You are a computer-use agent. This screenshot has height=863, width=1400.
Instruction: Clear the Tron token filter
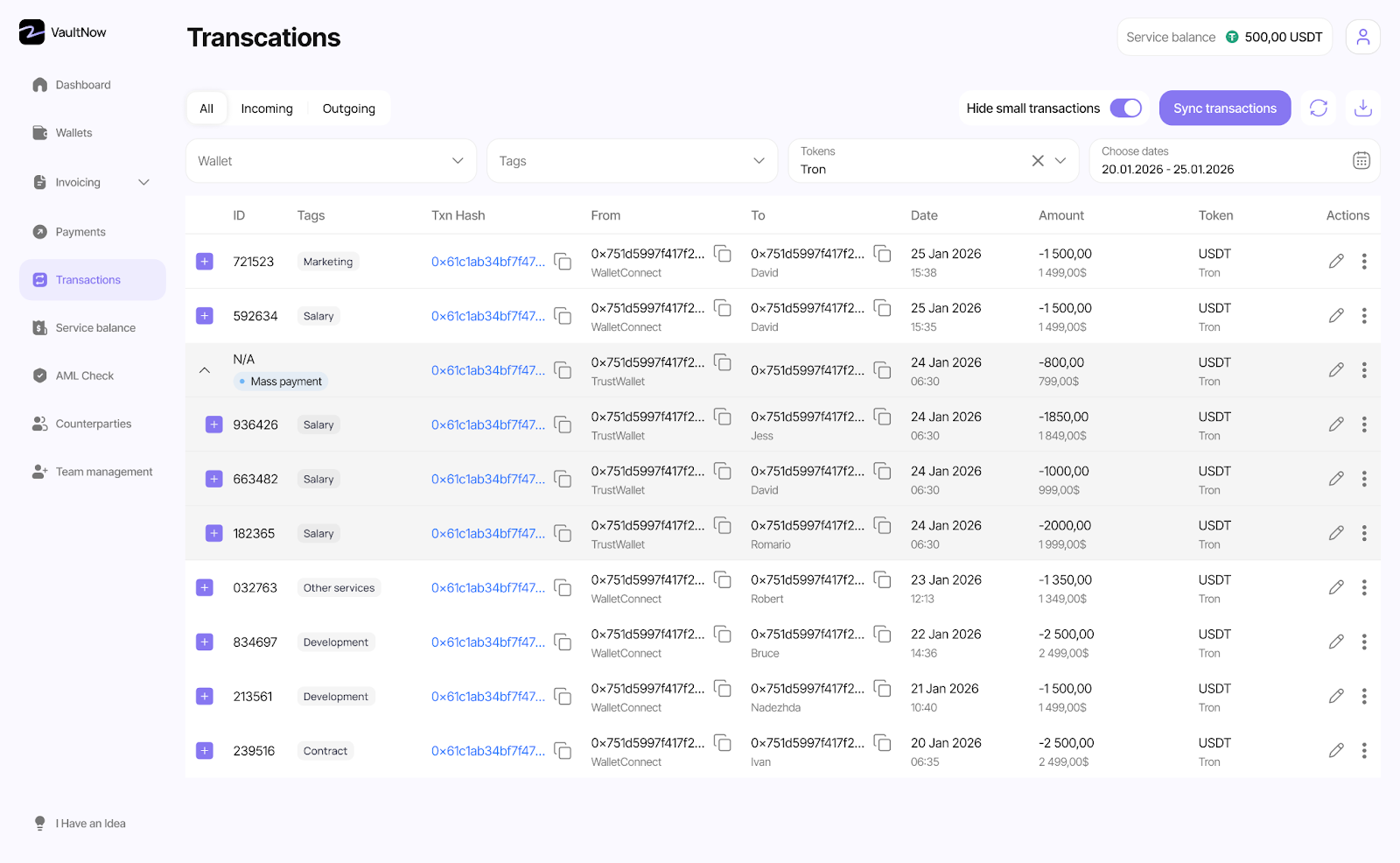[1038, 161]
